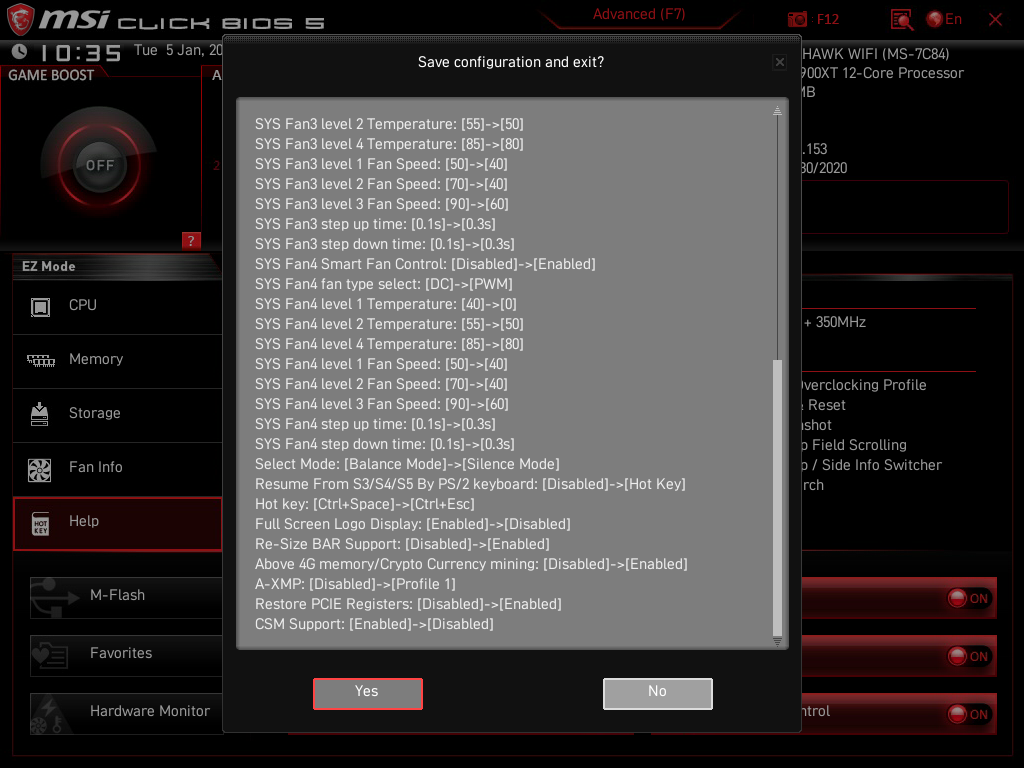Click the Favorites heart list icon
The height and width of the screenshot is (768, 1024).
click(50, 655)
